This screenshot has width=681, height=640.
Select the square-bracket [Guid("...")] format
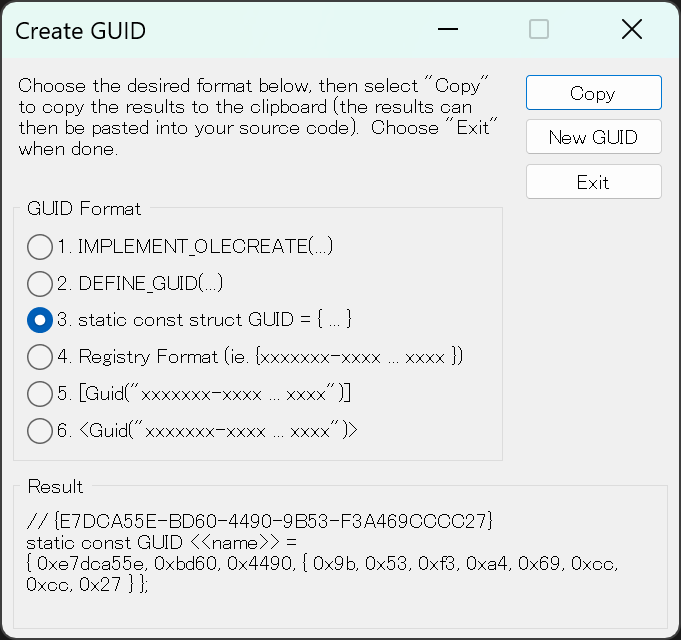[x=40, y=393]
